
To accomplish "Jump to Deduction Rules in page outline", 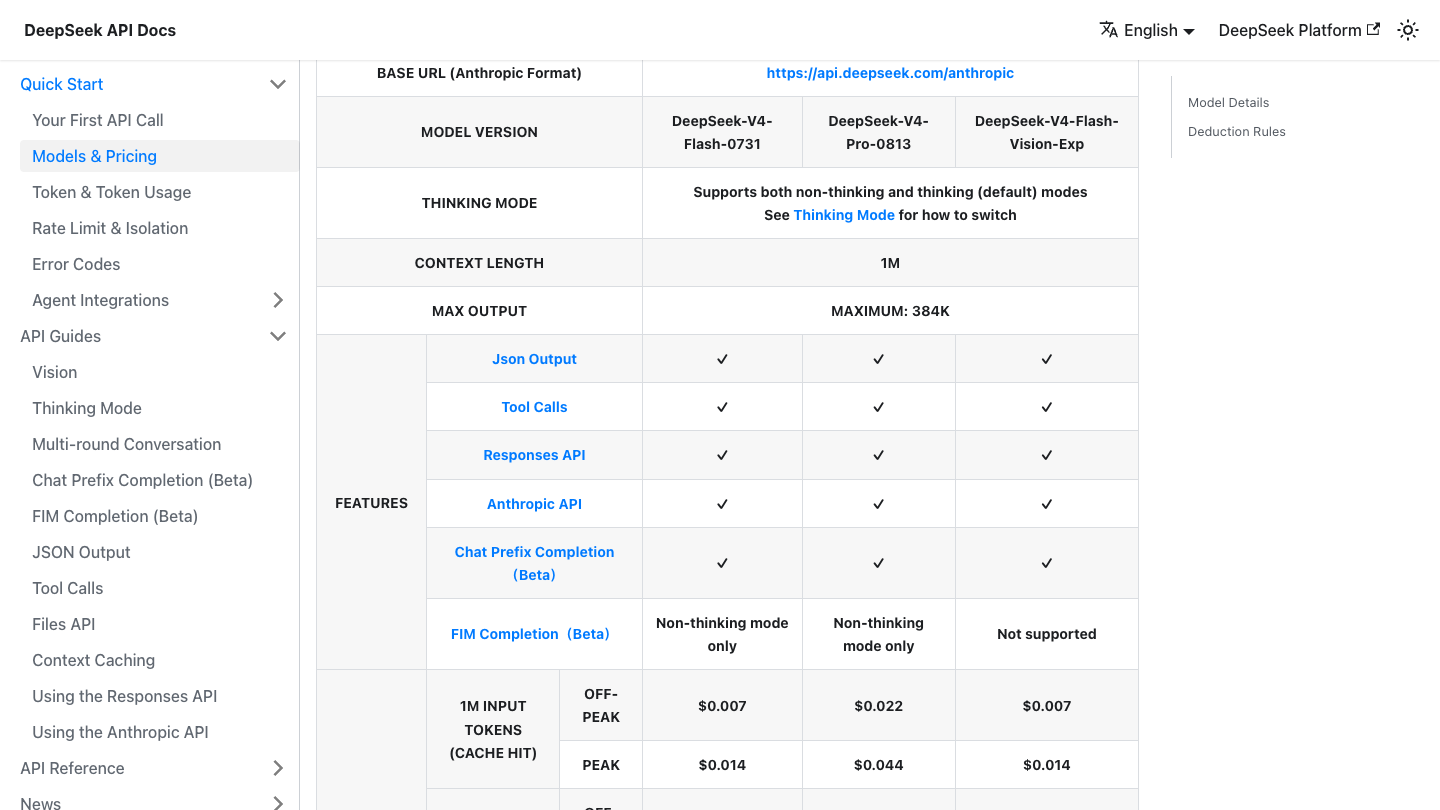I will tap(1236, 131).
